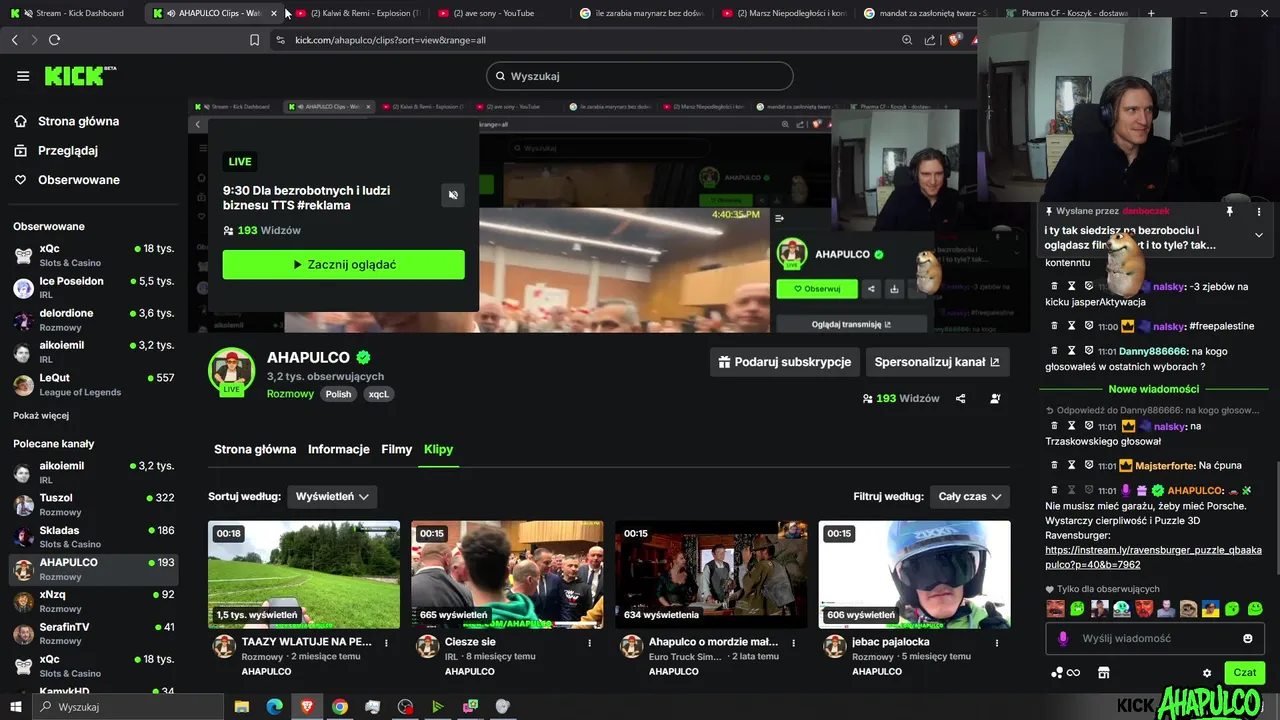Ban Majsterforte using the shield icon
This screenshot has width=1280, height=720.
tap(1089, 465)
